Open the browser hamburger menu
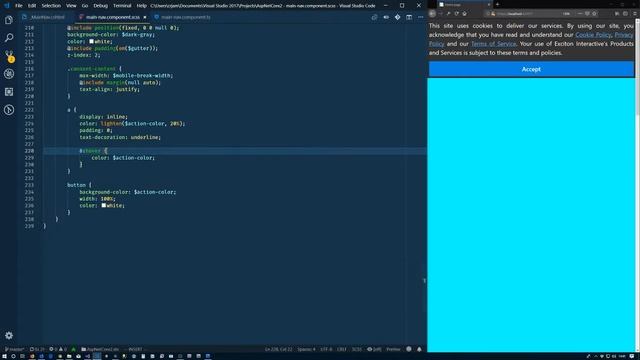The image size is (640, 360). 635,13
